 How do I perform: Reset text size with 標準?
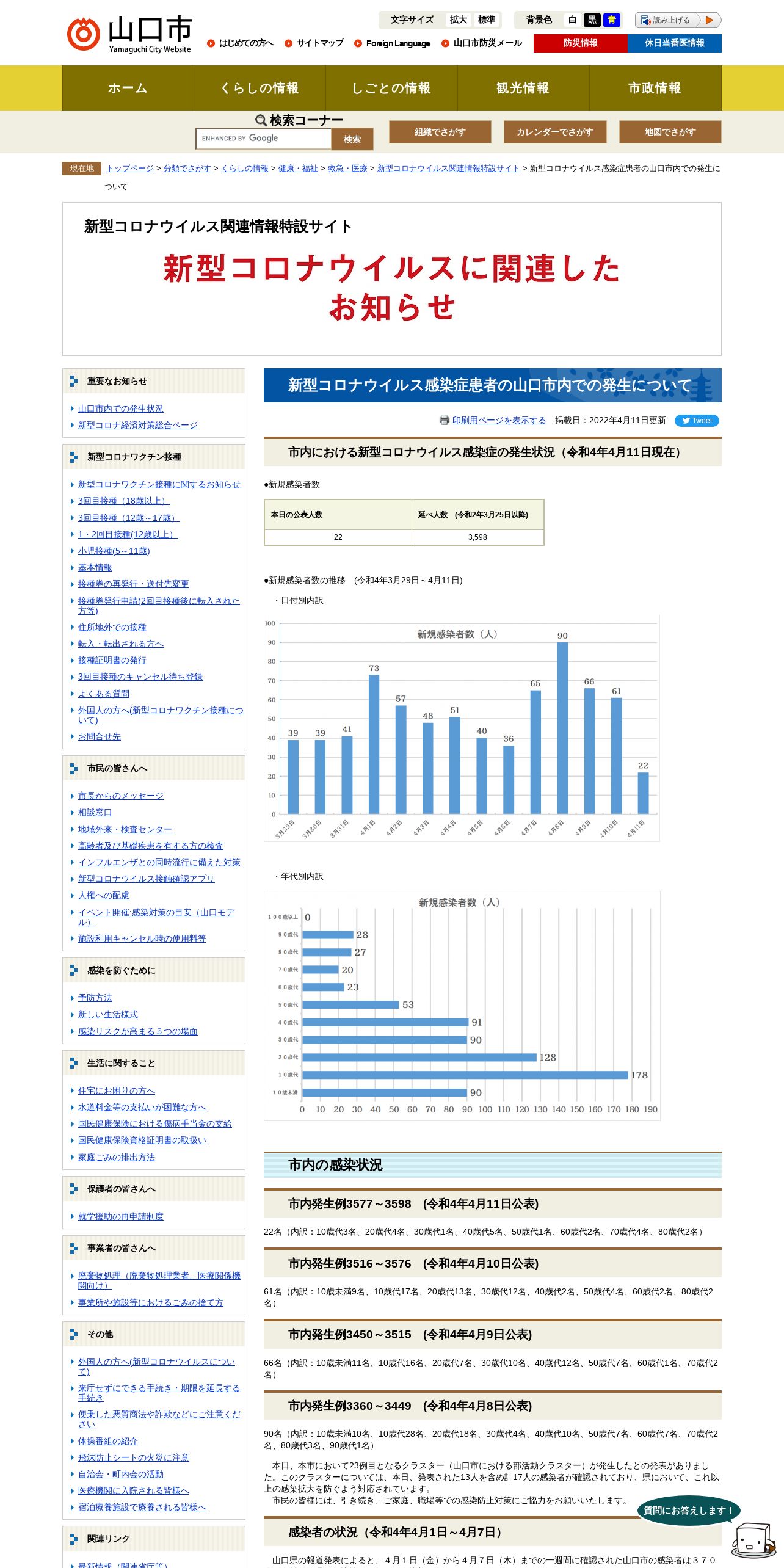487,20
